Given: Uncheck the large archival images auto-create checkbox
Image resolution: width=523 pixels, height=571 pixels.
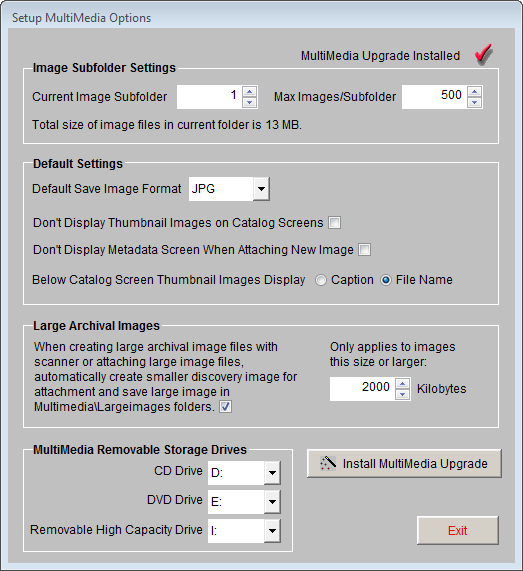Looking at the screenshot, I should point(225,407).
